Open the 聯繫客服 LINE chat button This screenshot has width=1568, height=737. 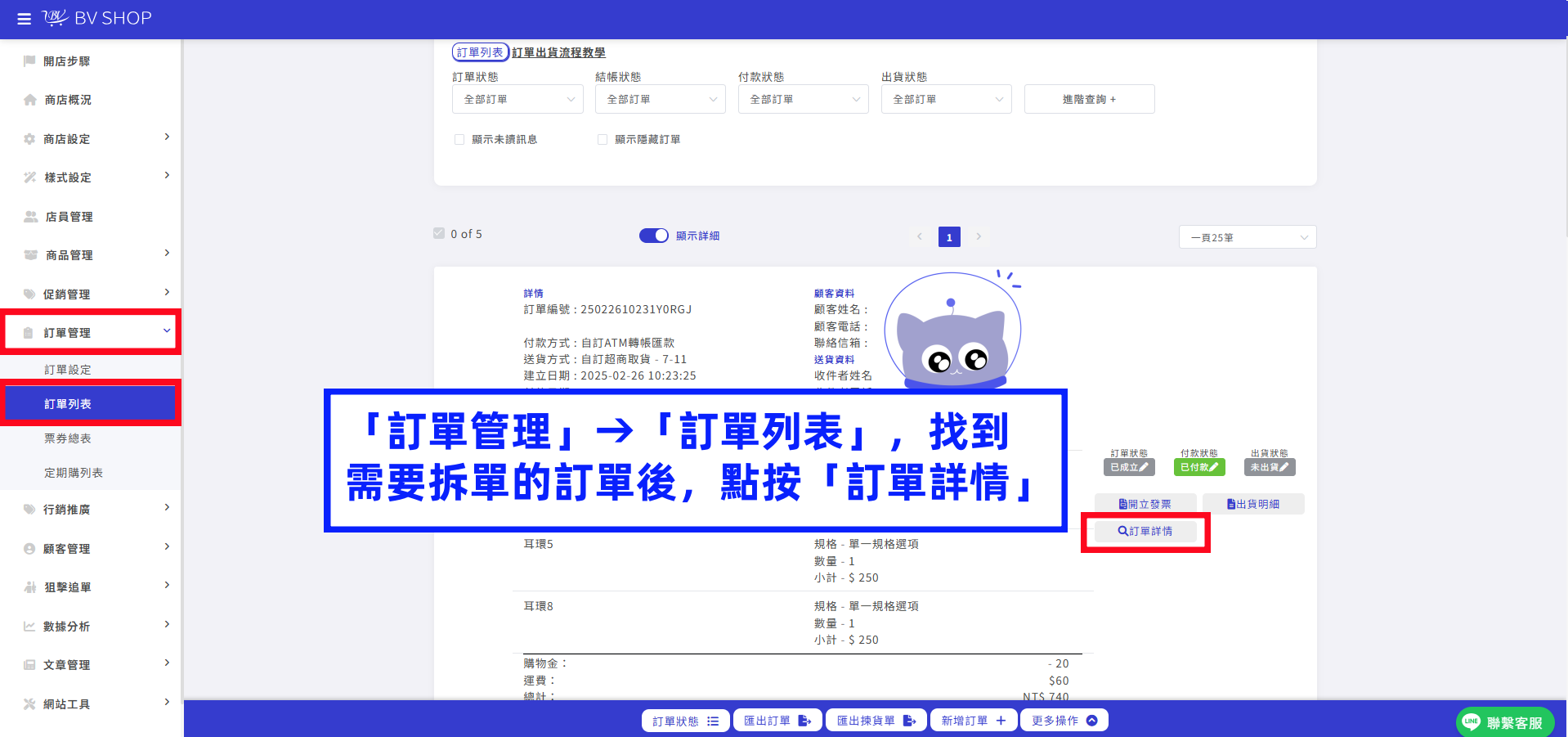(1505, 722)
